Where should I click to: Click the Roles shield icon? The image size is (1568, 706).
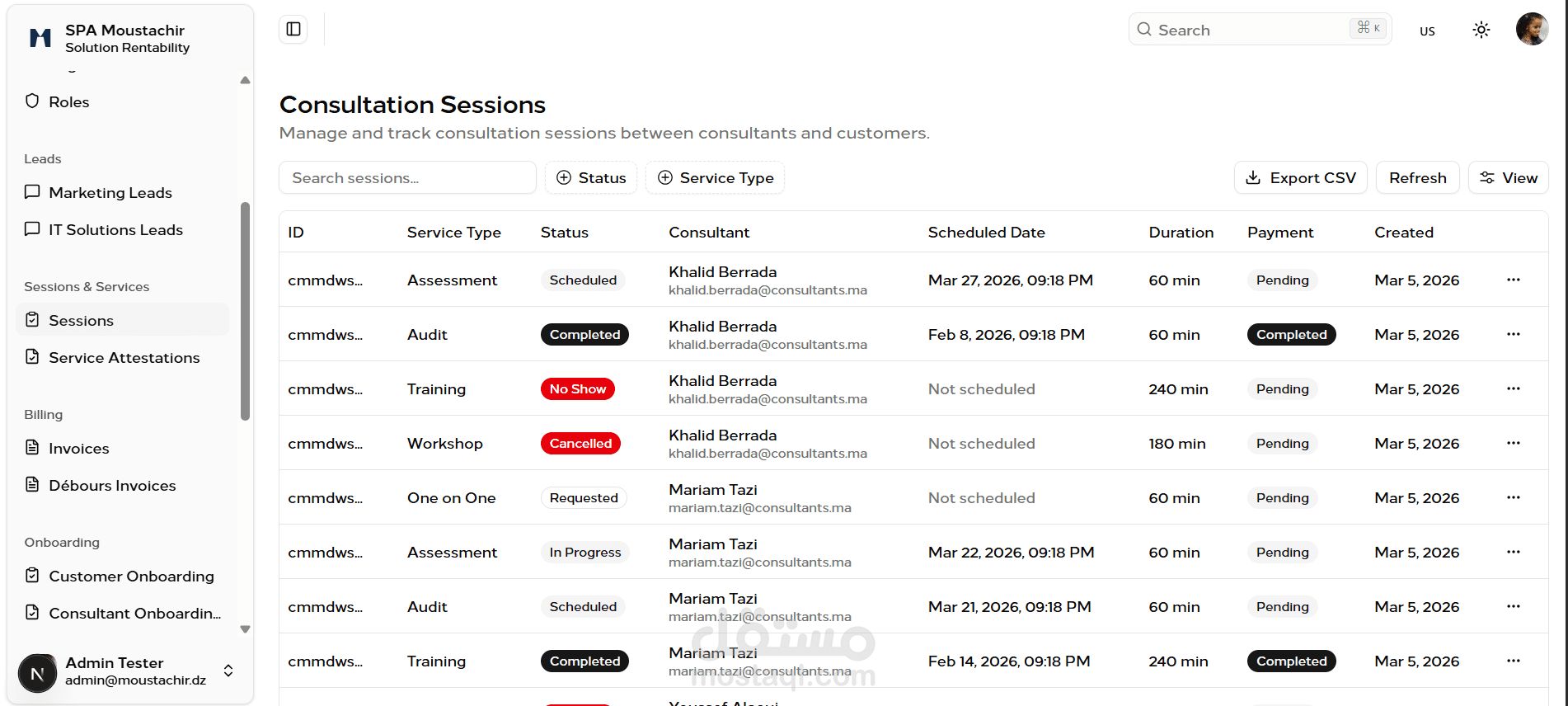tap(32, 101)
